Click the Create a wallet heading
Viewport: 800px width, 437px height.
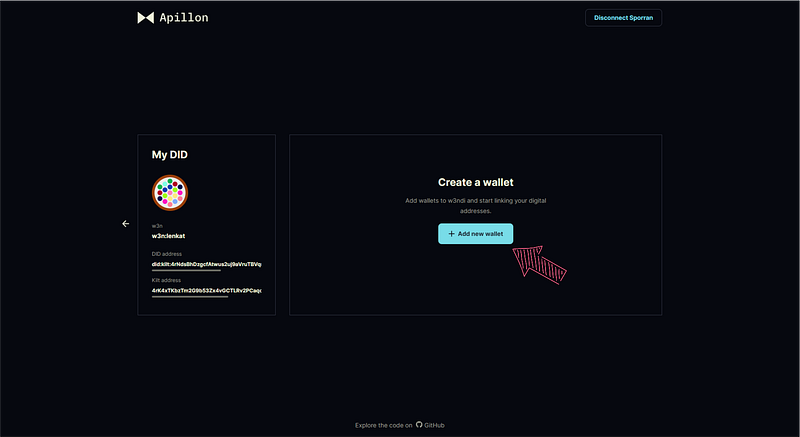(476, 182)
